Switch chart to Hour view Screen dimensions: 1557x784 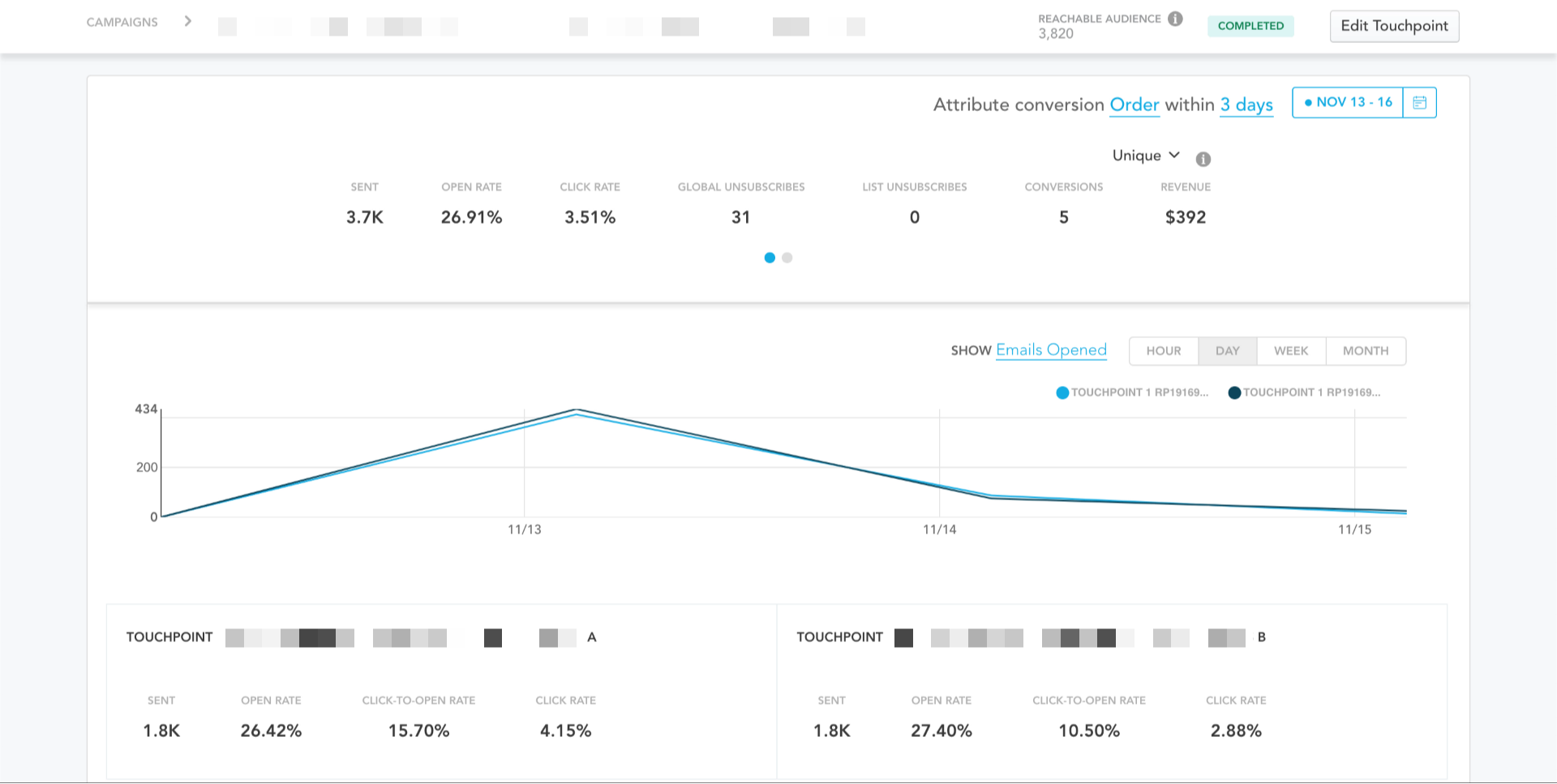1163,351
